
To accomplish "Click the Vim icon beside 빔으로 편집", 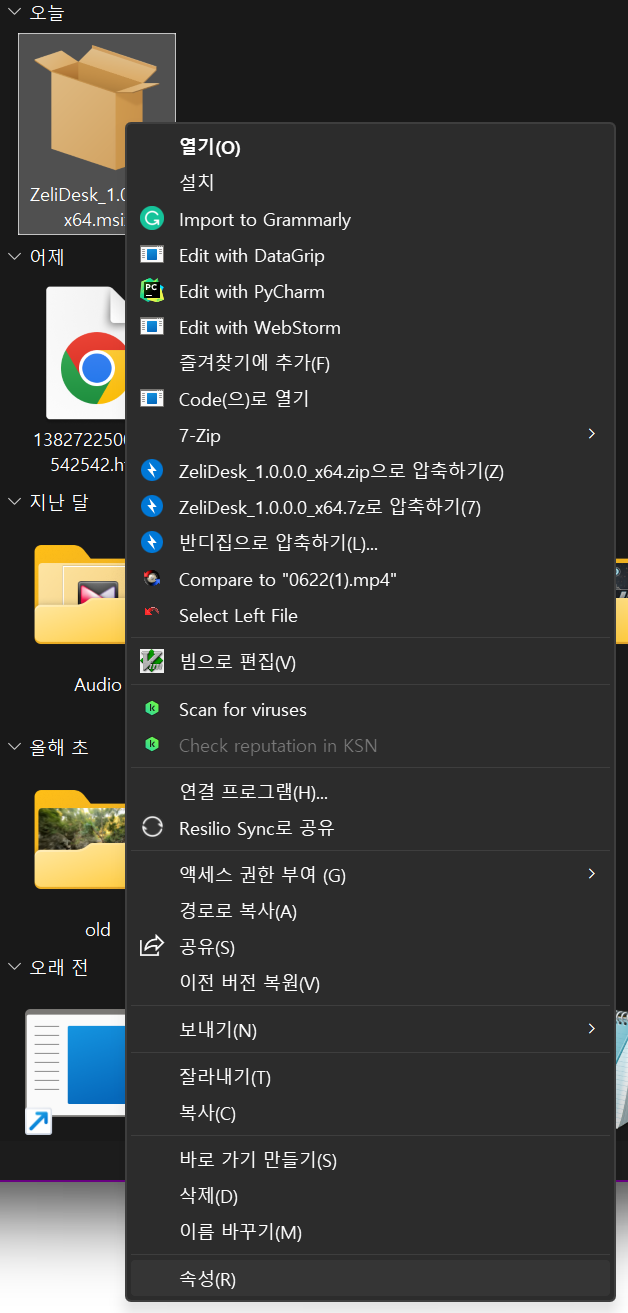I will tap(152, 661).
